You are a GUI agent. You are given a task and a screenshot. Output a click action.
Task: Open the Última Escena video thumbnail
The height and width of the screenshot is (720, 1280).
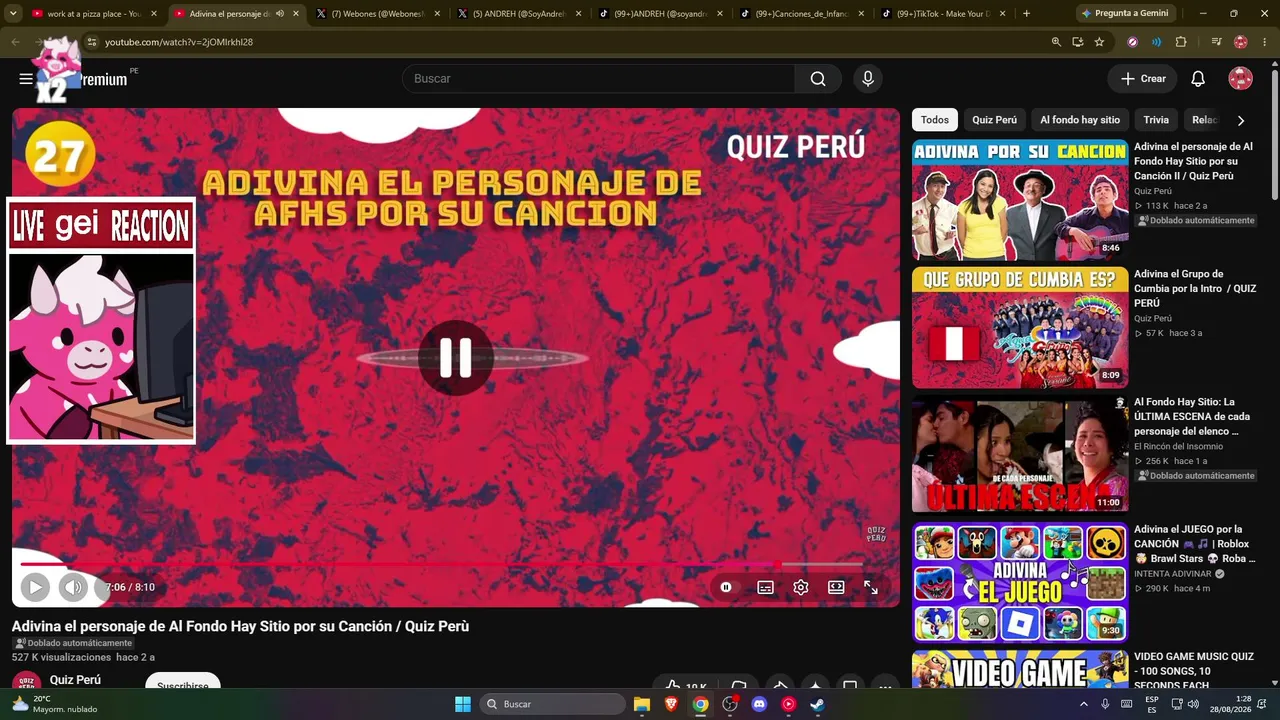(x=1020, y=455)
